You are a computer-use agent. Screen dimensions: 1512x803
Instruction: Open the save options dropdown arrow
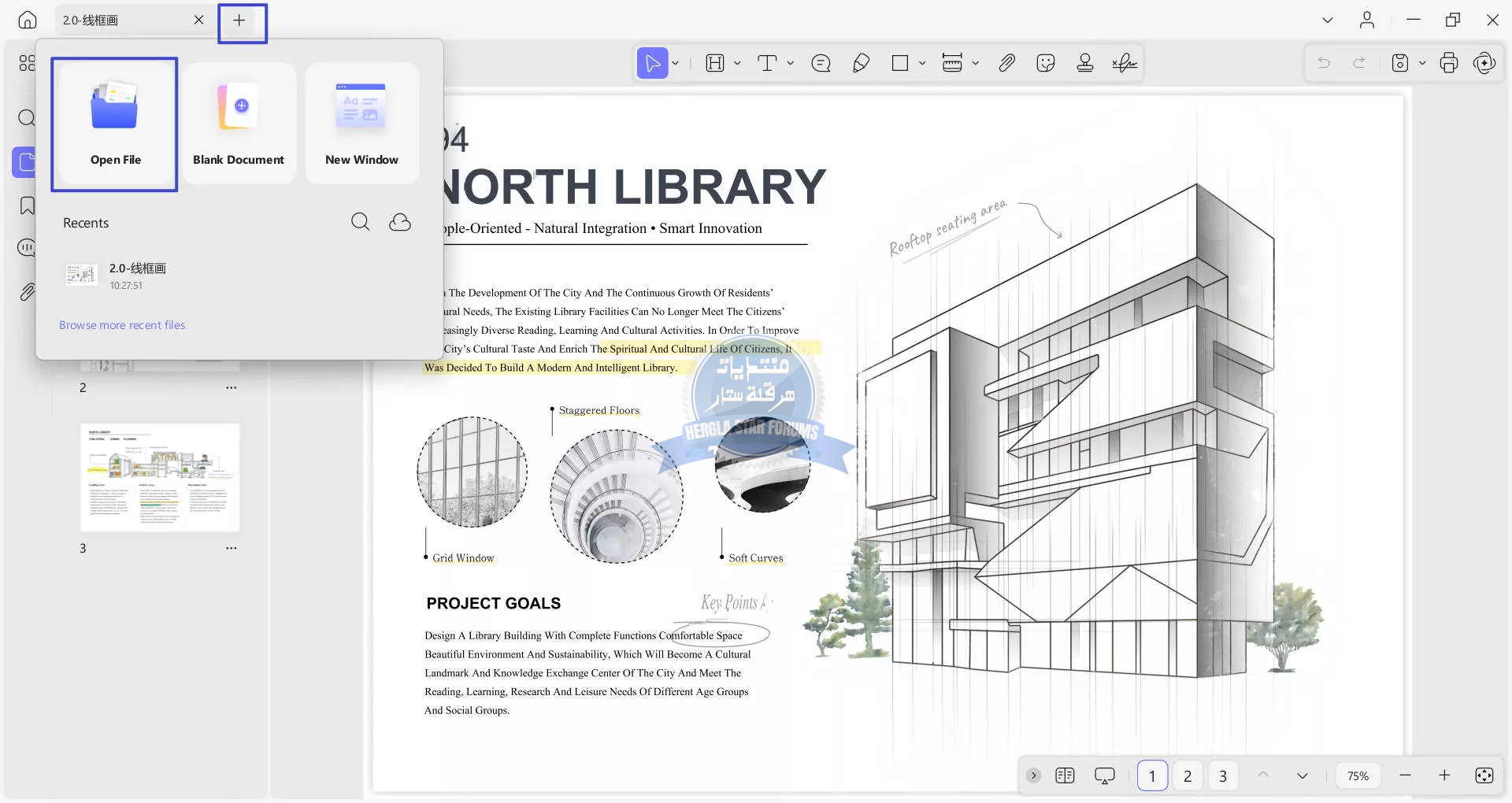coord(1422,63)
